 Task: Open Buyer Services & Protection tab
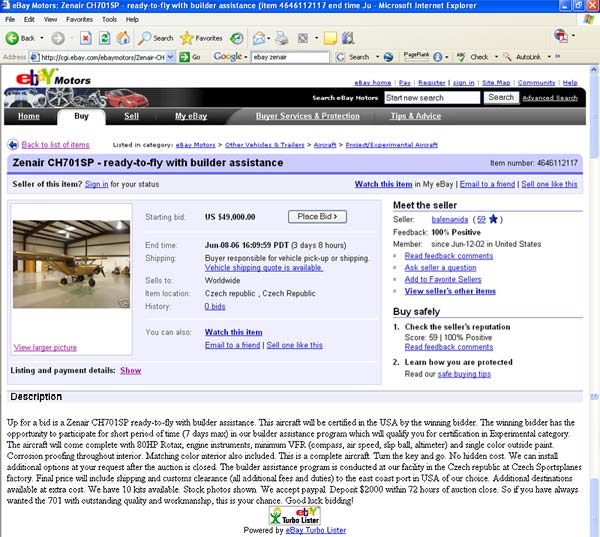[x=308, y=116]
